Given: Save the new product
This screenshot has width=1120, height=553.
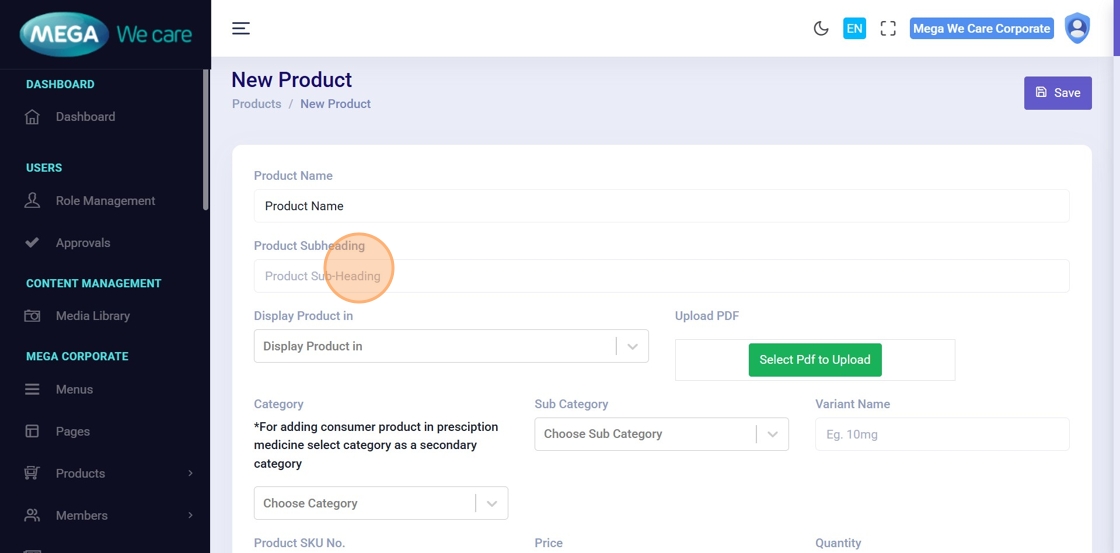Looking at the screenshot, I should tap(1057, 93).
